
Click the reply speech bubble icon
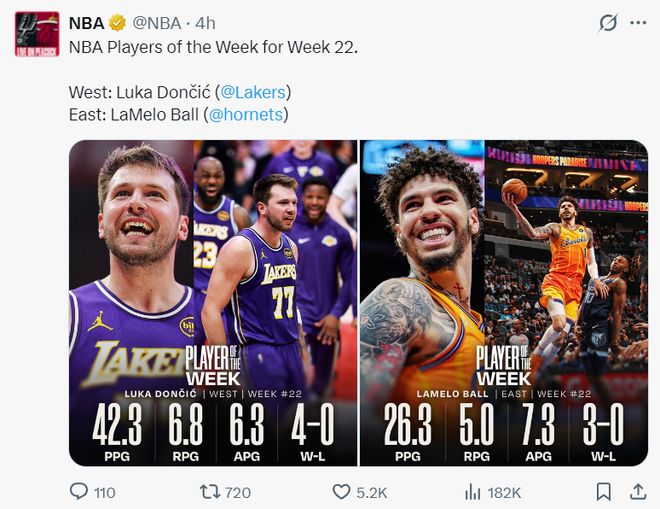(x=80, y=492)
